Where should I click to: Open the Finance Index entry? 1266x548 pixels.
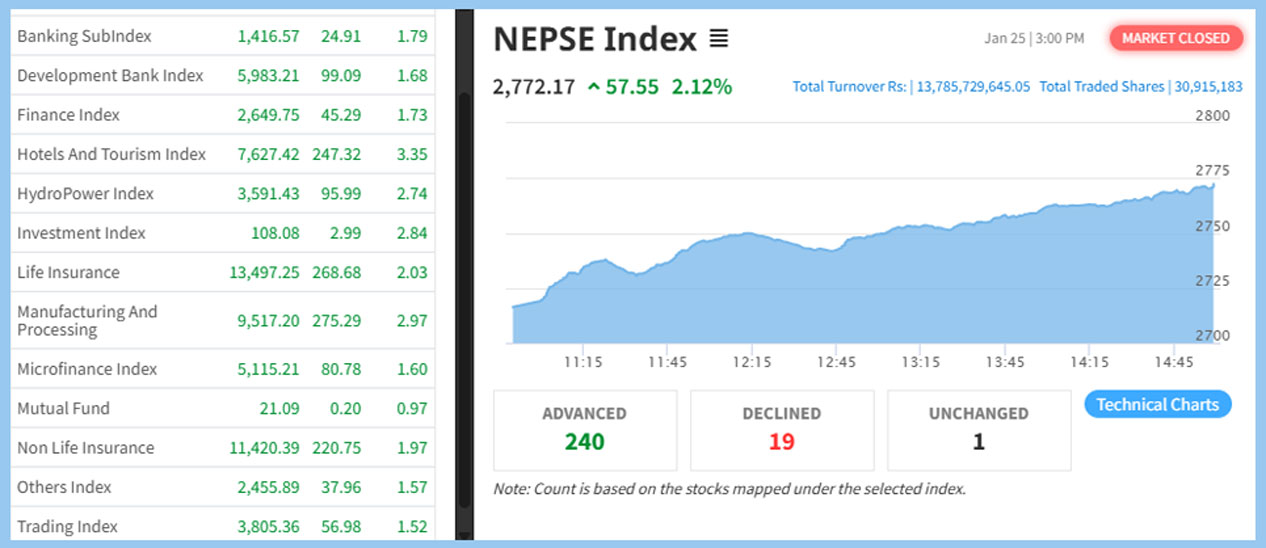click(68, 115)
